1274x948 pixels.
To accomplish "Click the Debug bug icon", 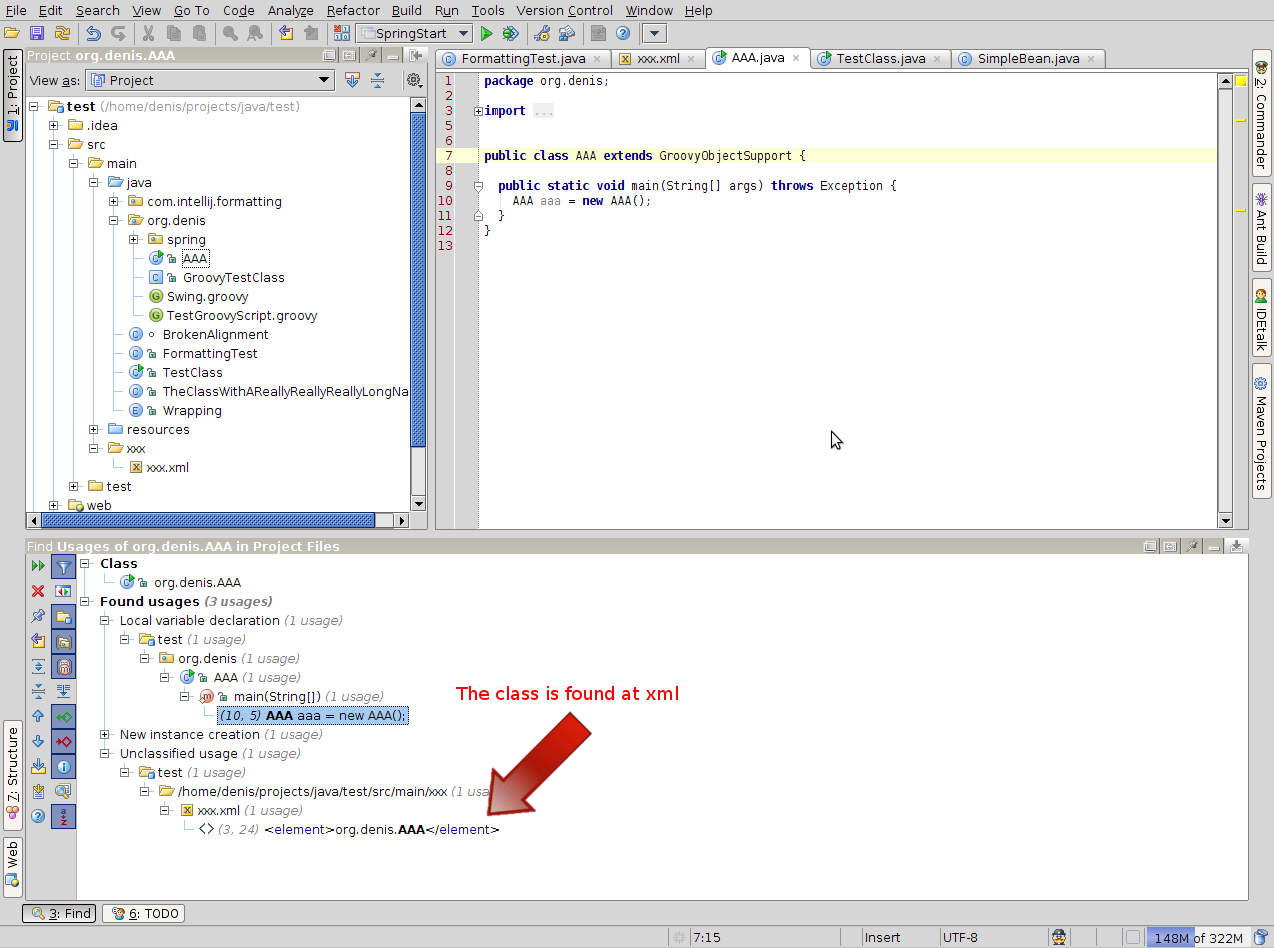I will (511, 33).
